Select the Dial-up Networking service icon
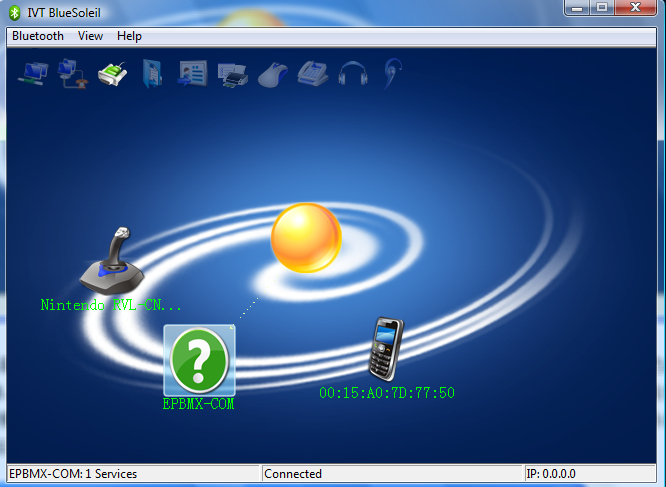Image resolution: width=666 pixels, height=487 pixels. click(x=73, y=74)
